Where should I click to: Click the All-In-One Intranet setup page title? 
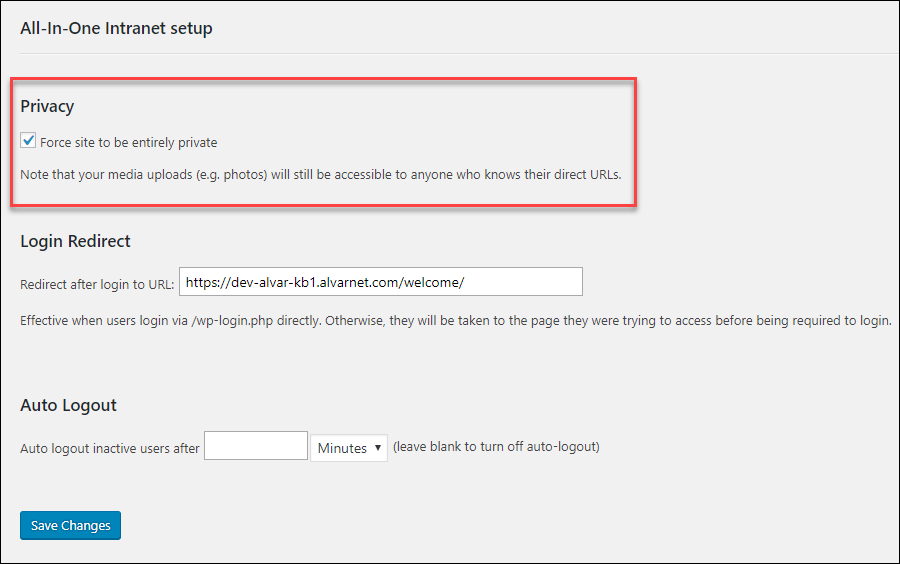coord(117,28)
